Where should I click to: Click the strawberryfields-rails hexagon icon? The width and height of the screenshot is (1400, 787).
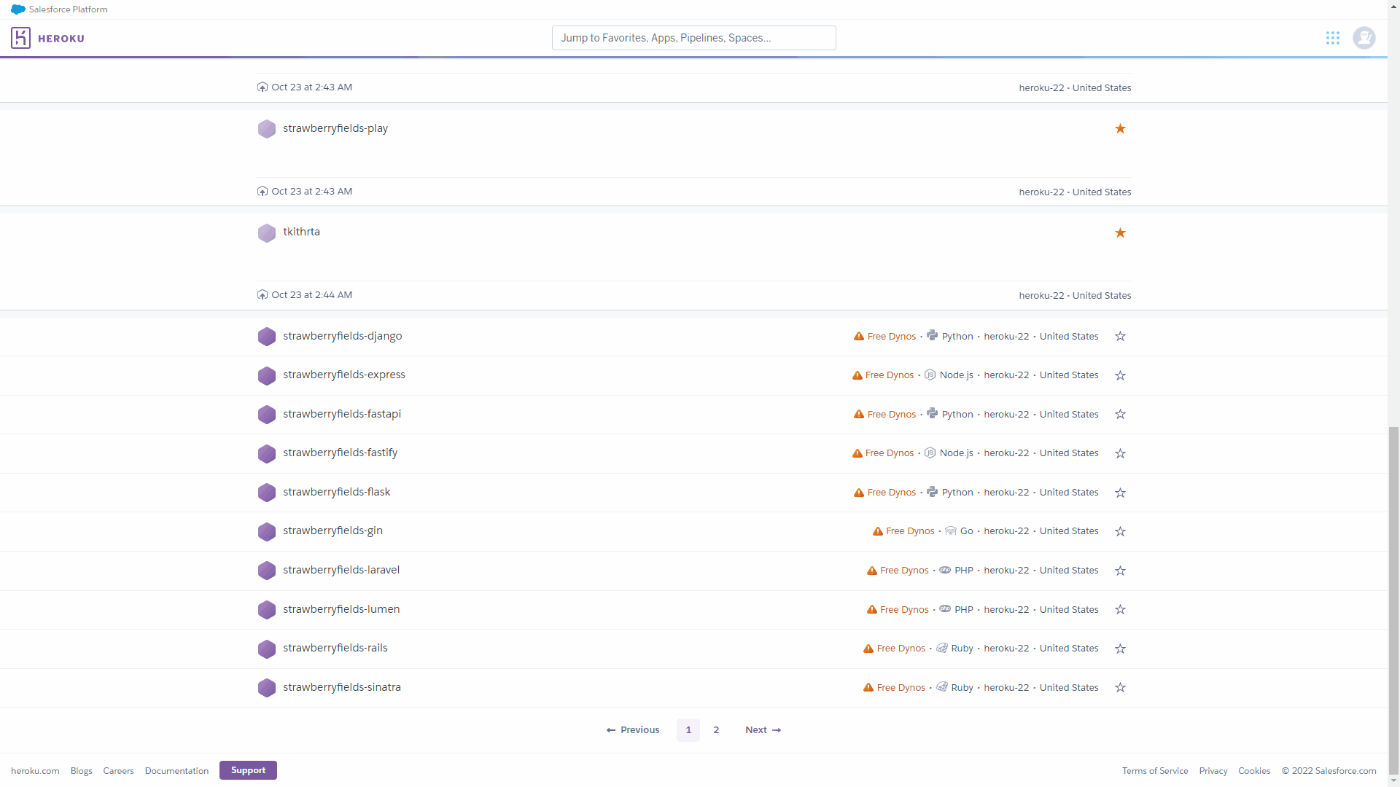[x=267, y=649]
